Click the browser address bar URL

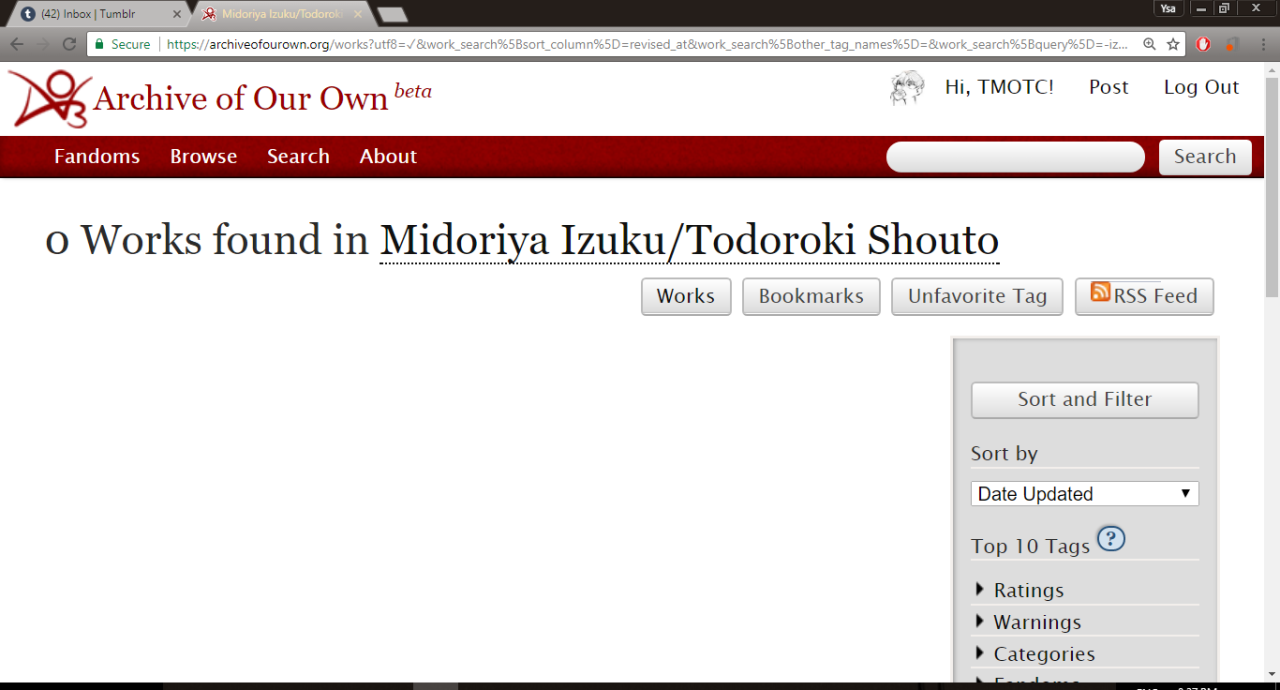[x=647, y=44]
